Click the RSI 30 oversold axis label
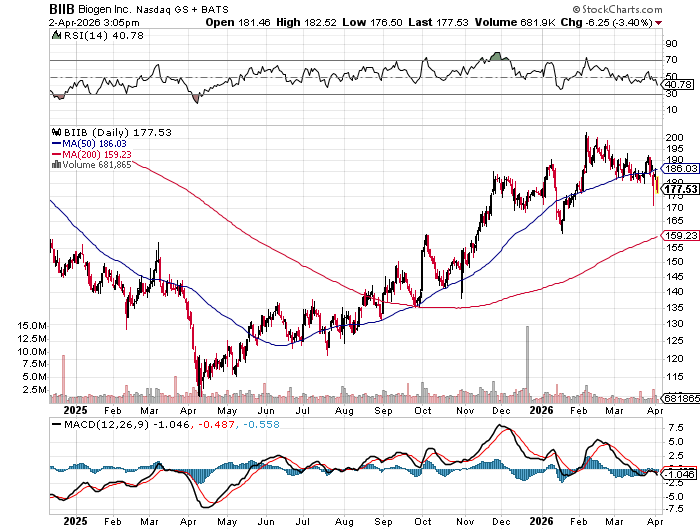Viewport: 700px width, 530px height. [671, 94]
